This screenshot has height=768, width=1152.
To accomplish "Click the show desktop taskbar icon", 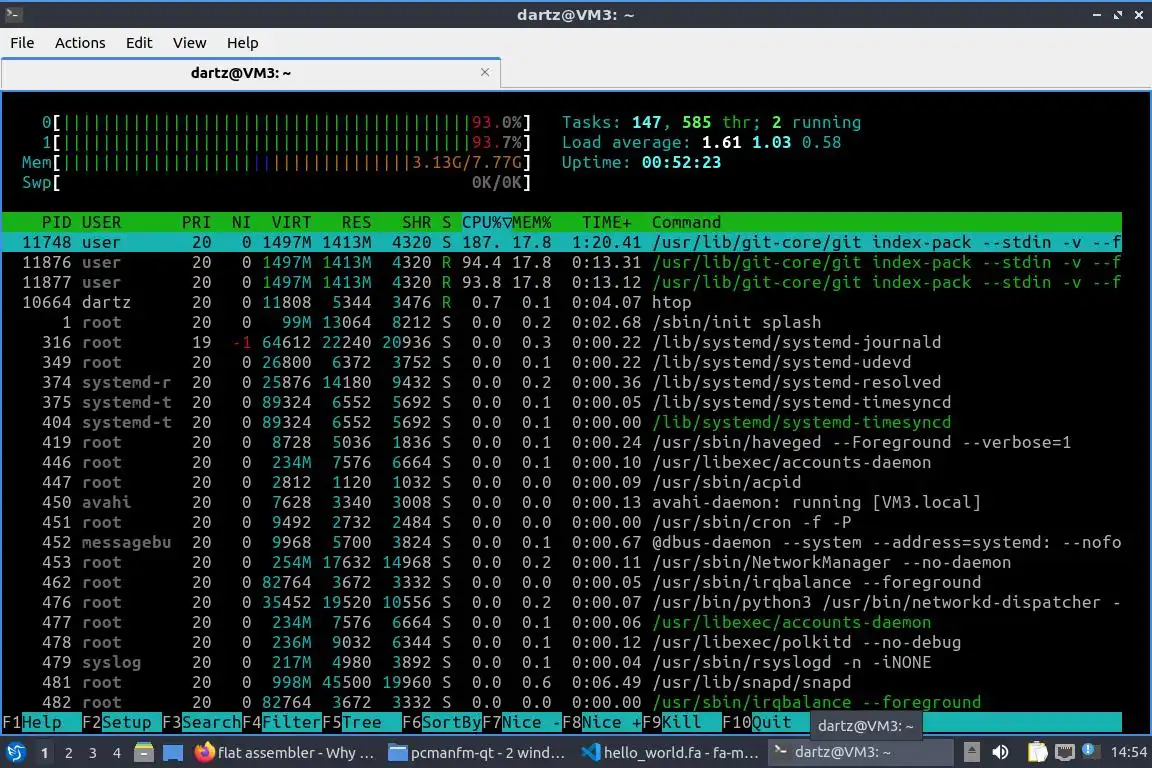I will click(x=173, y=753).
